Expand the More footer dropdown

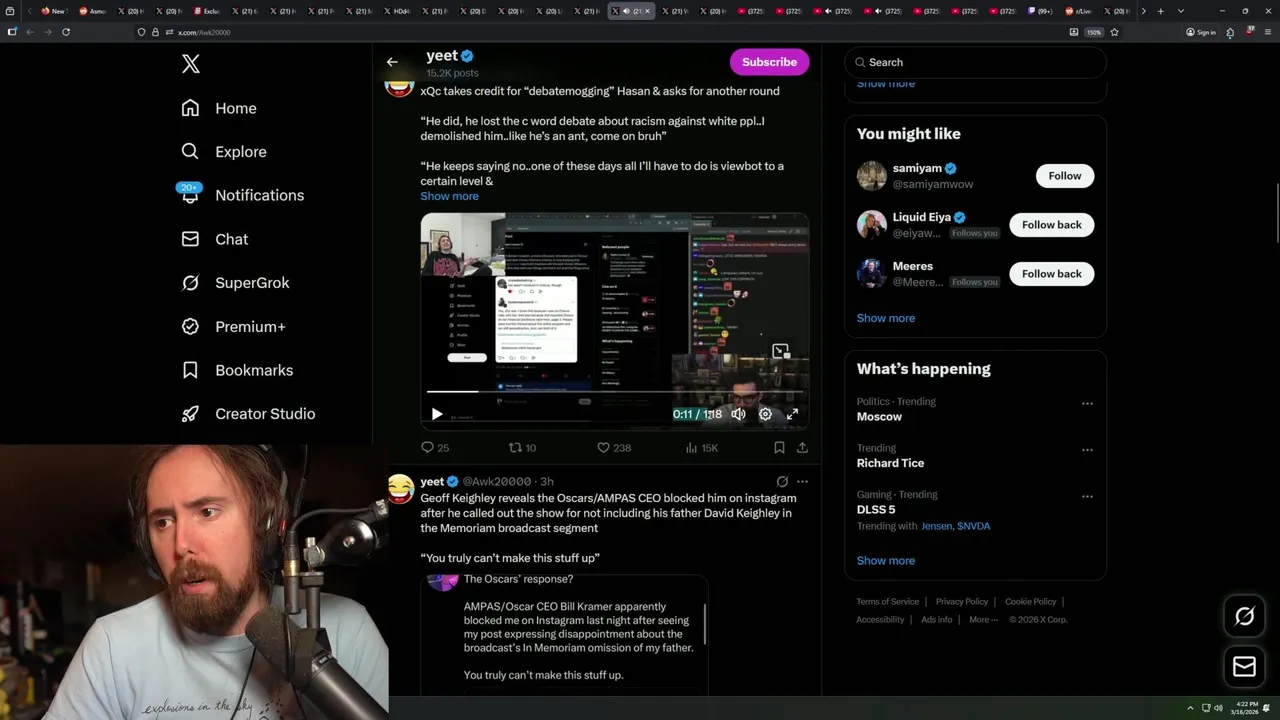click(983, 620)
